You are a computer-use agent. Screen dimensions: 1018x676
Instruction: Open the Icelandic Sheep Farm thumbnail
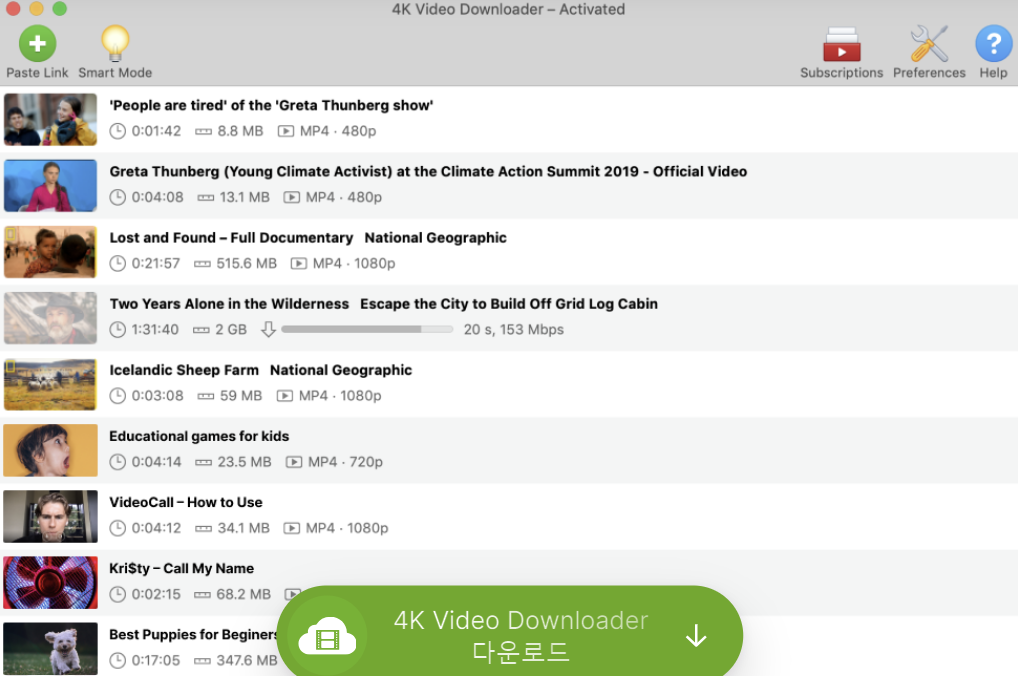click(x=50, y=384)
